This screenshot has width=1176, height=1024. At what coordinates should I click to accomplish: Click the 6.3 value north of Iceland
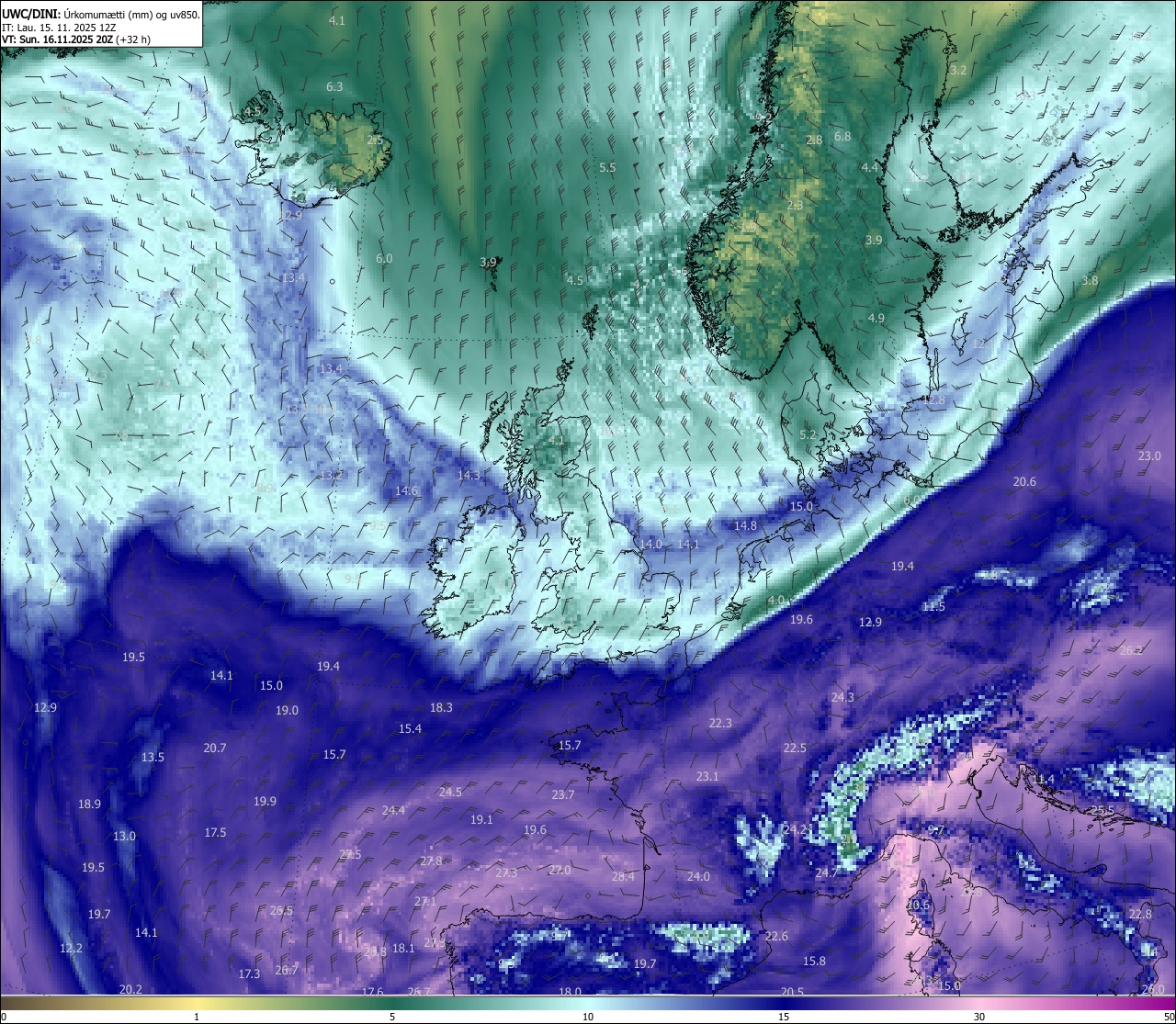coord(334,86)
